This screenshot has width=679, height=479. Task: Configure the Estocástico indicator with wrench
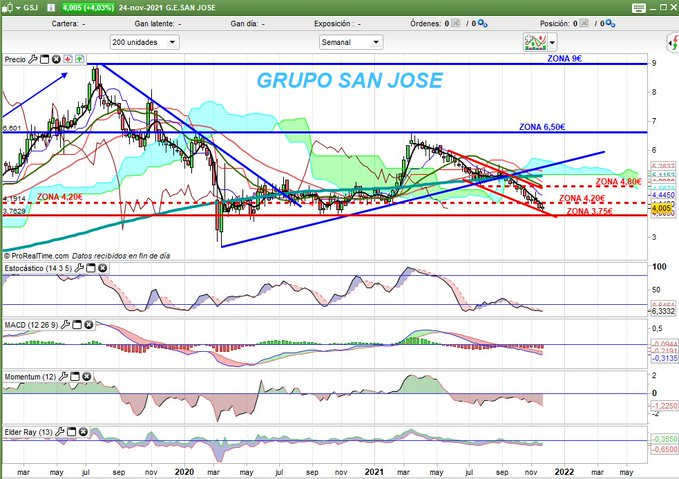point(79,268)
